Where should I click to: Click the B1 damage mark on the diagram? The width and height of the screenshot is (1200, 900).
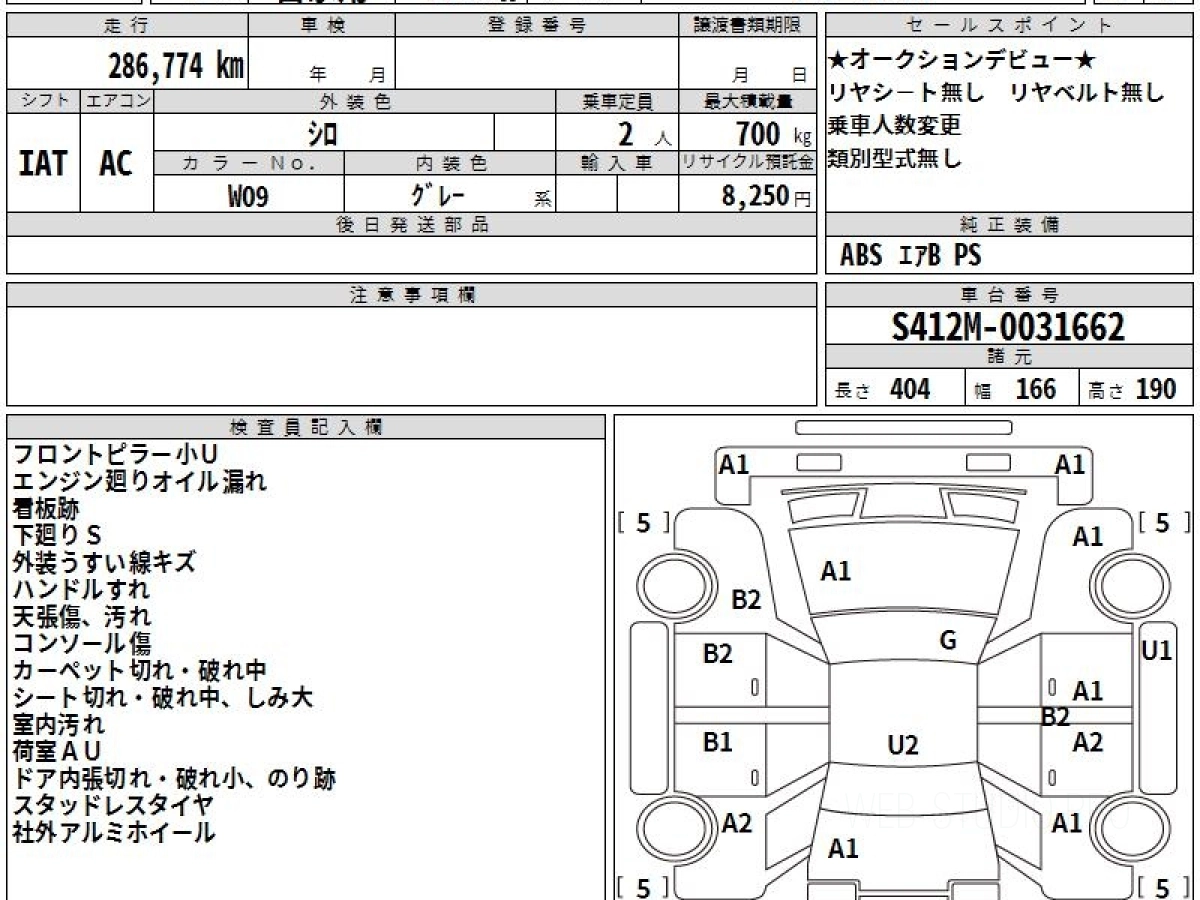point(717,742)
